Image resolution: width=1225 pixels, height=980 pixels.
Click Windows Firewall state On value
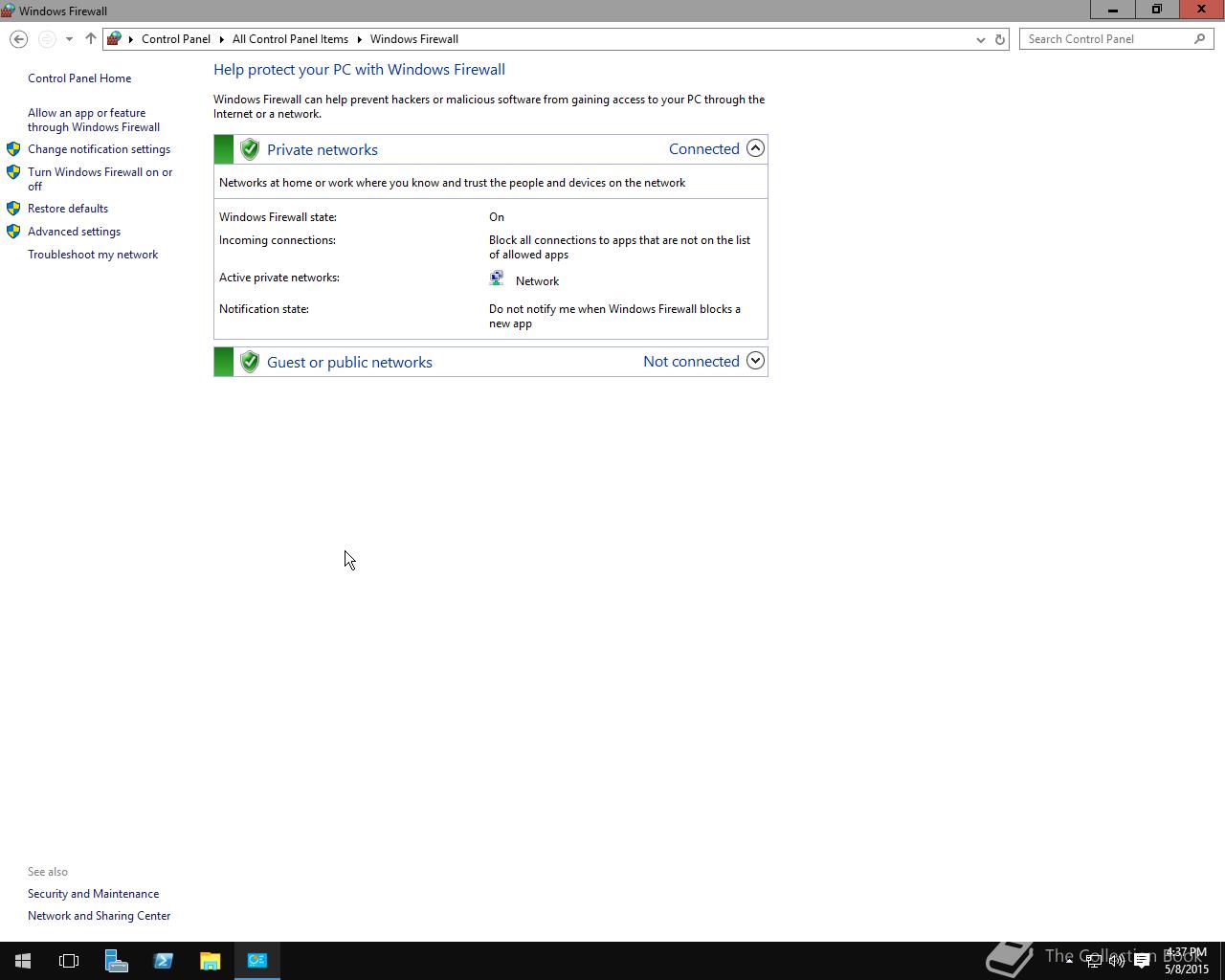pyautogui.click(x=497, y=217)
